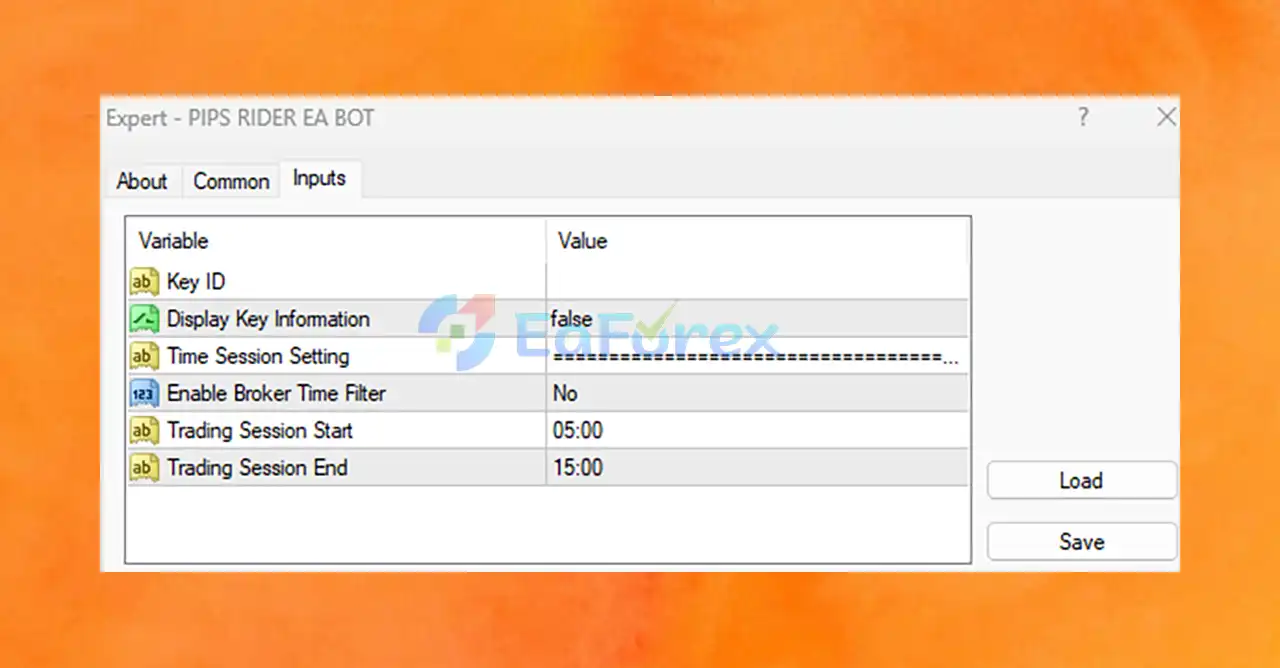Select the 15:00 Trading Session End value
The width and height of the screenshot is (1280, 668).
tap(758, 467)
